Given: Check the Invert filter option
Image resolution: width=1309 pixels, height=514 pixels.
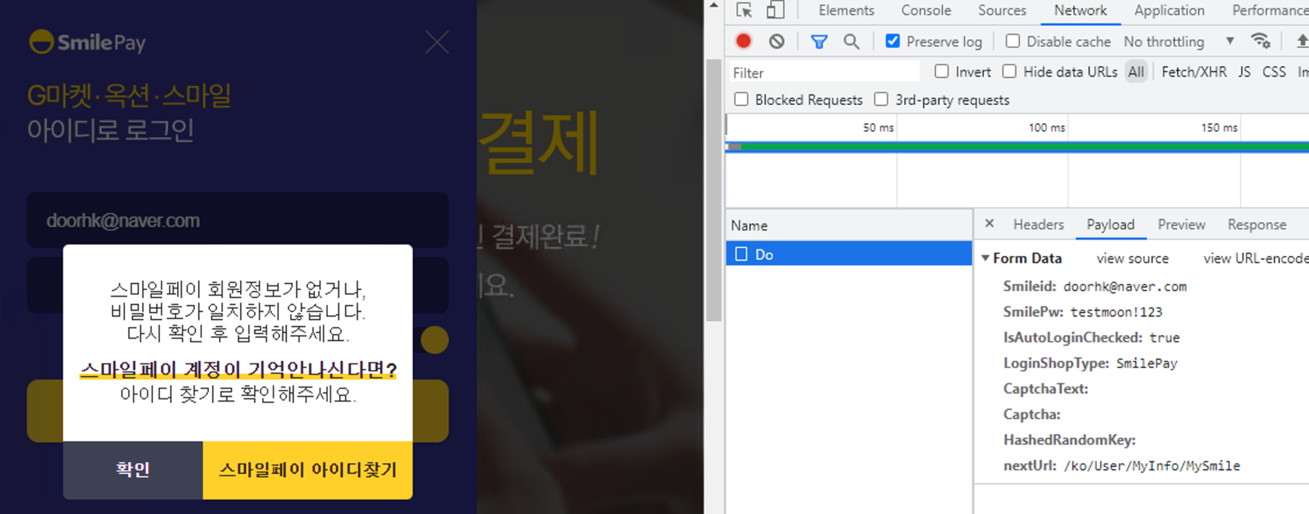Looking at the screenshot, I should (941, 71).
